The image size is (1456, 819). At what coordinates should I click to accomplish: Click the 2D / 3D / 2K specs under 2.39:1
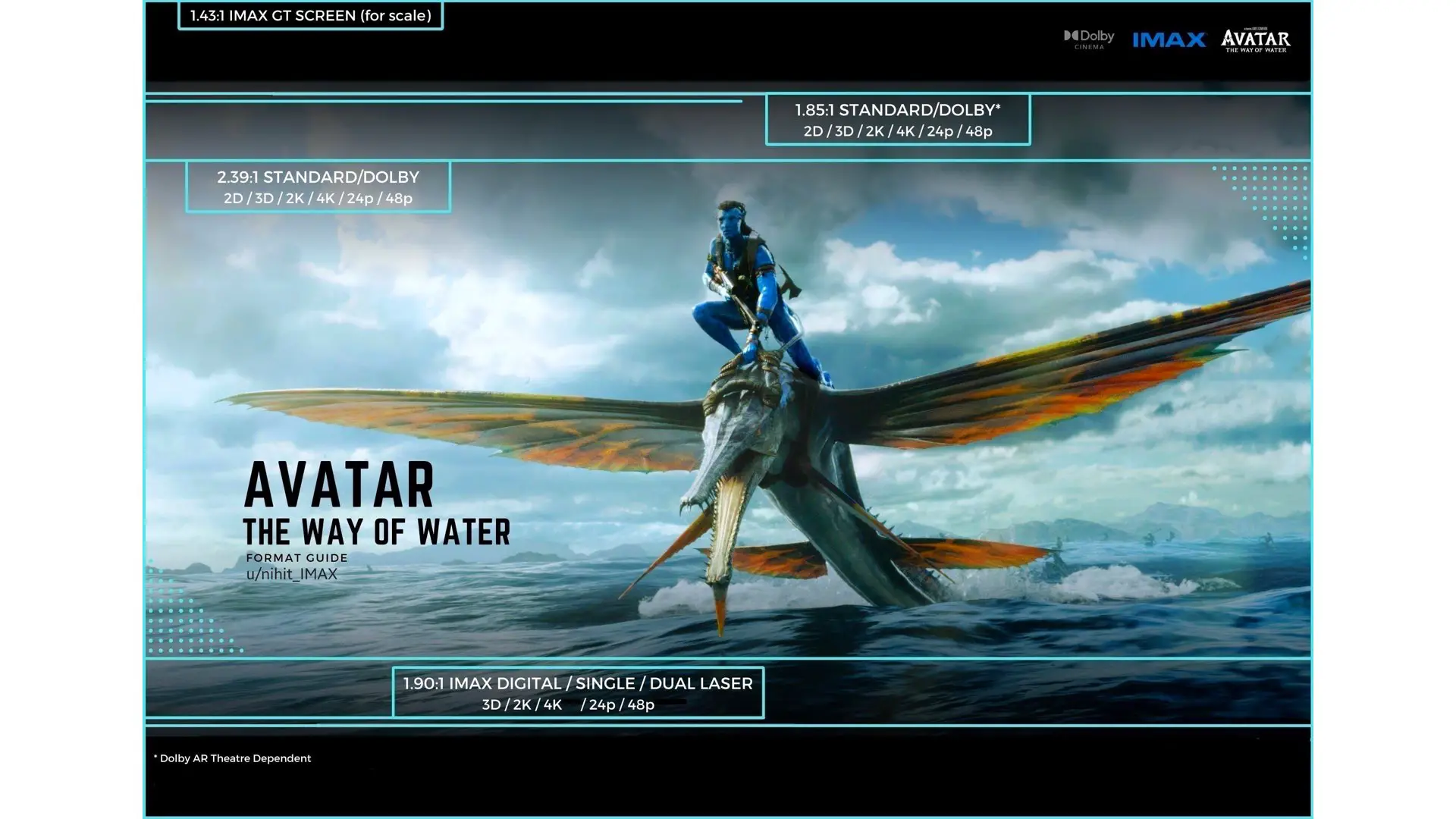click(x=318, y=198)
